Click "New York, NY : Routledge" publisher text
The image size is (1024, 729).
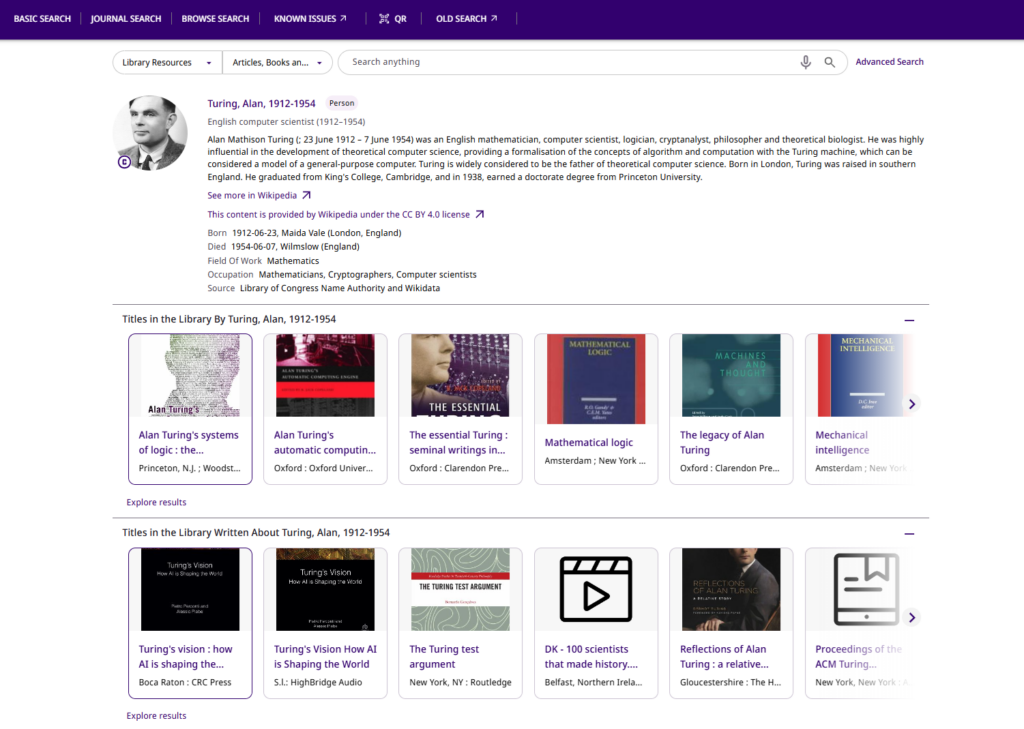pos(460,683)
